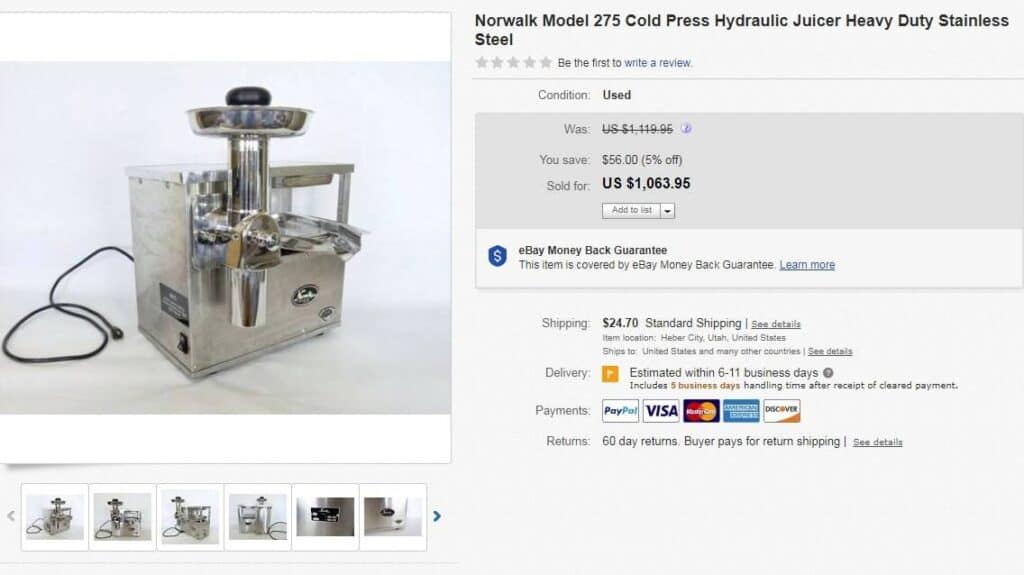
Task: Show previous thumbnails with the left arrow
Action: [11, 516]
